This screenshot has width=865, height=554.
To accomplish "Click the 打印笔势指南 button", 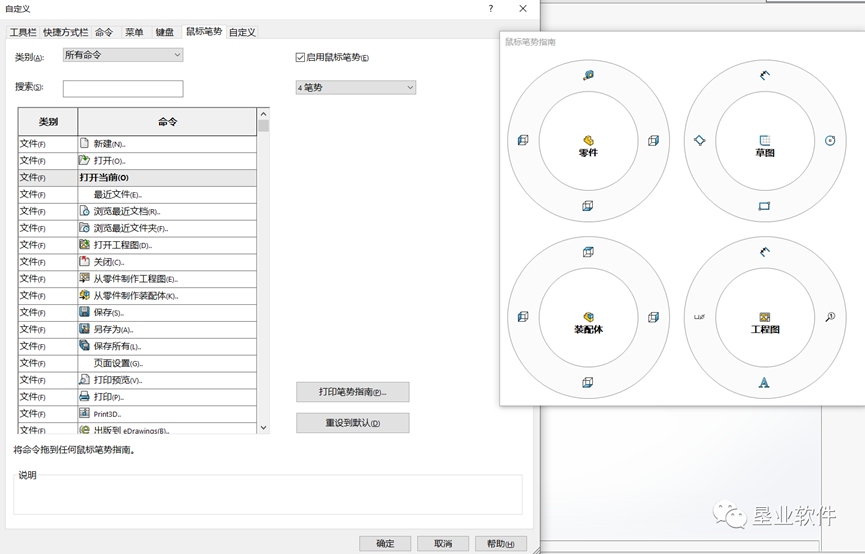I will [352, 392].
